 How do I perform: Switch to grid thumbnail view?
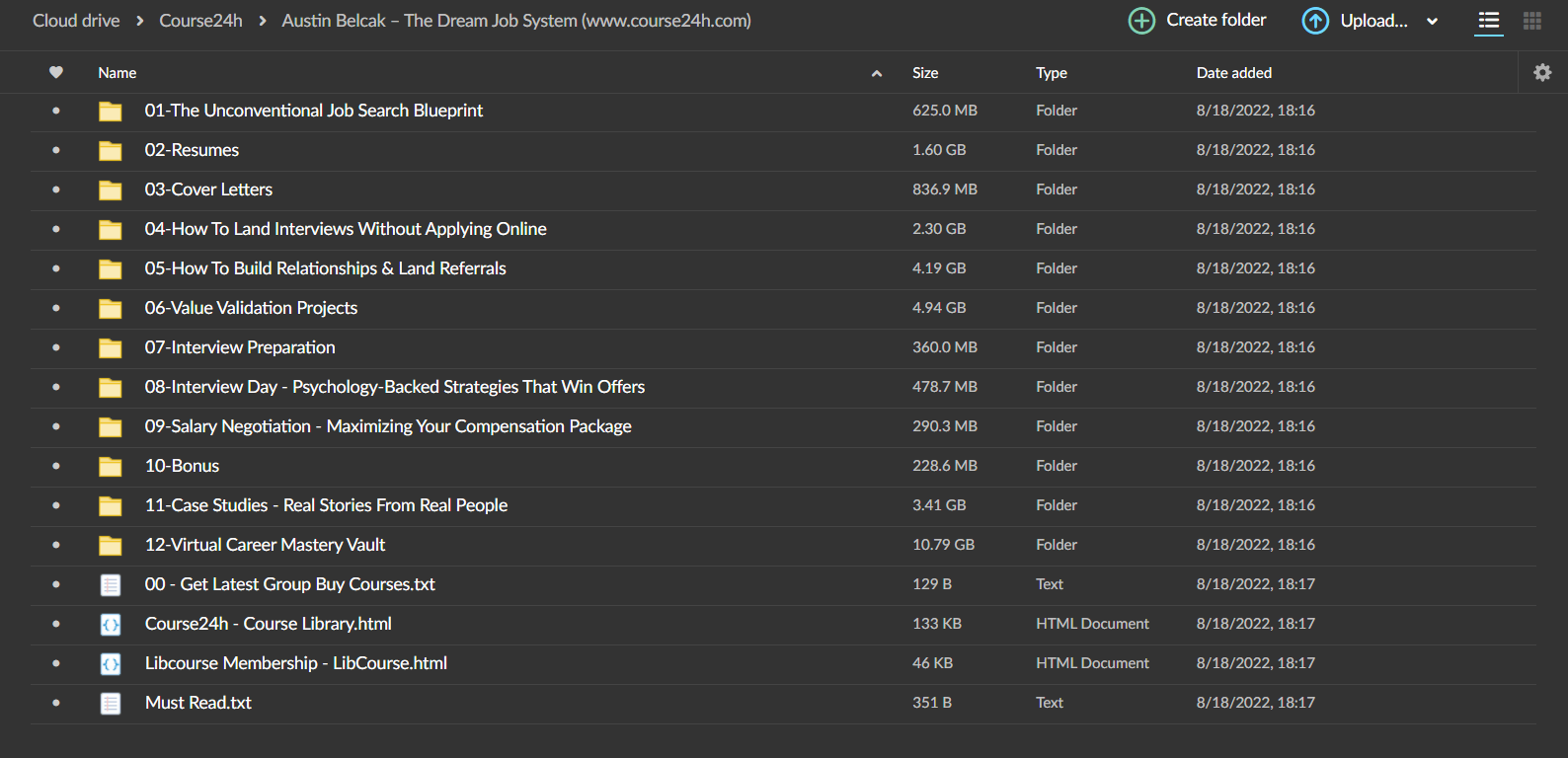tap(1532, 21)
